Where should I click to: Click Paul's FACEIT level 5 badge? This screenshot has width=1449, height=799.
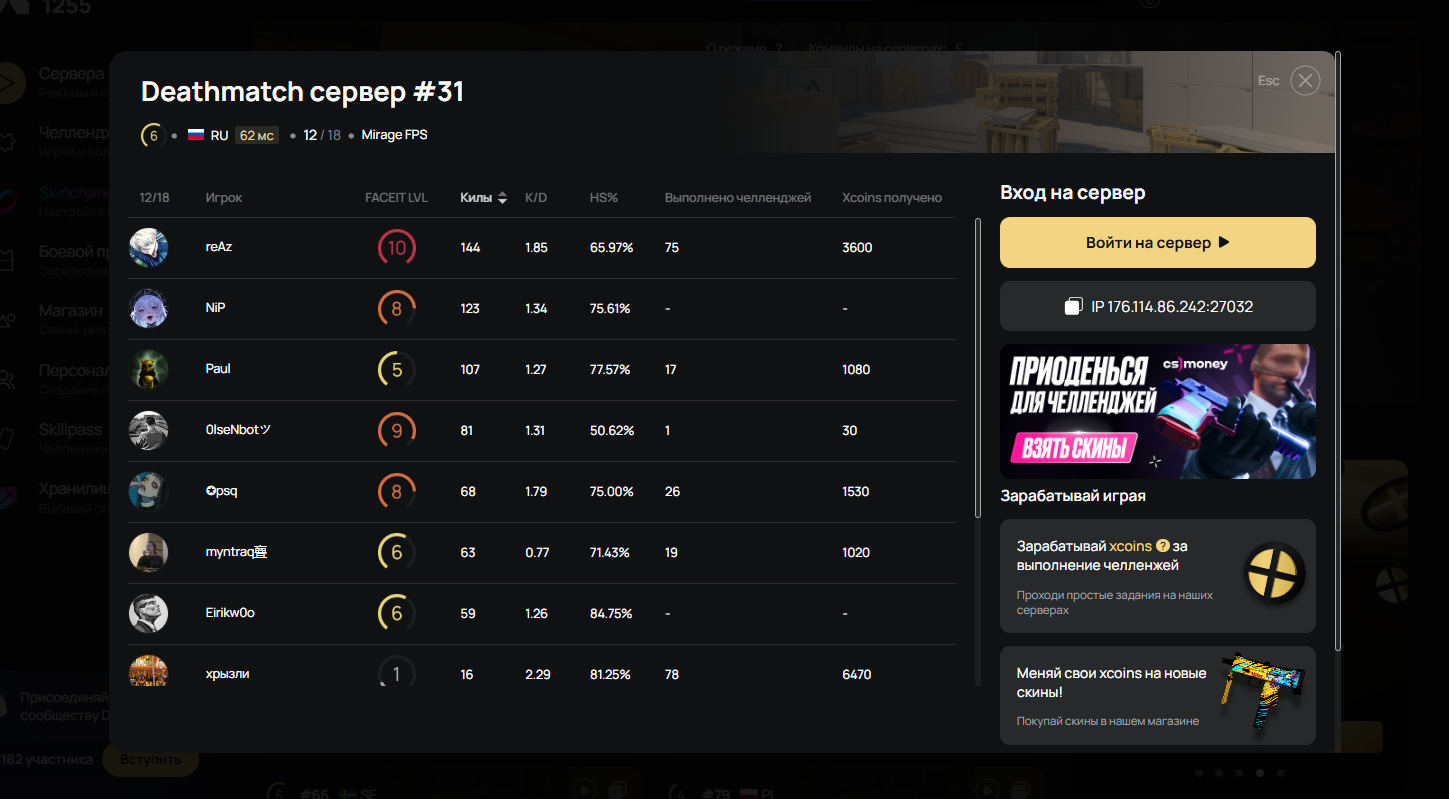397,370
